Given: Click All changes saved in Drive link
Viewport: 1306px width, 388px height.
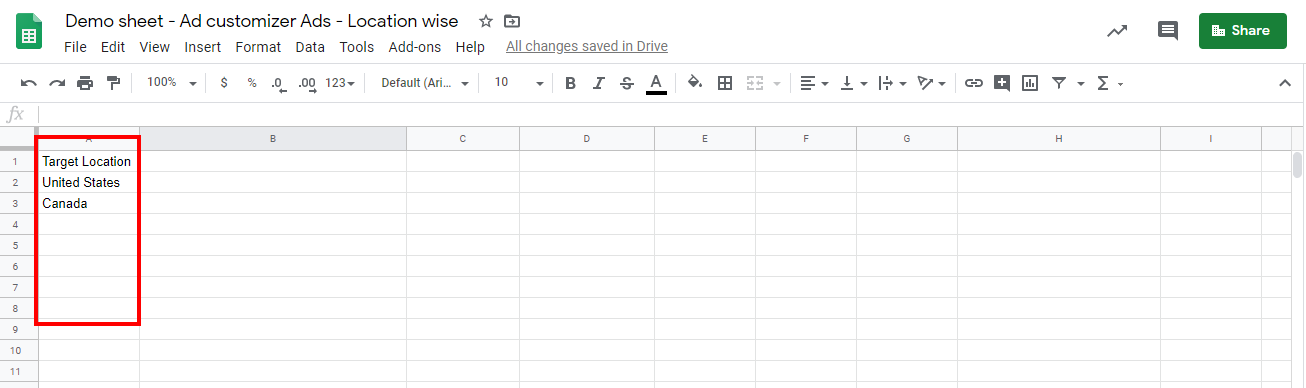Looking at the screenshot, I should 586,47.
